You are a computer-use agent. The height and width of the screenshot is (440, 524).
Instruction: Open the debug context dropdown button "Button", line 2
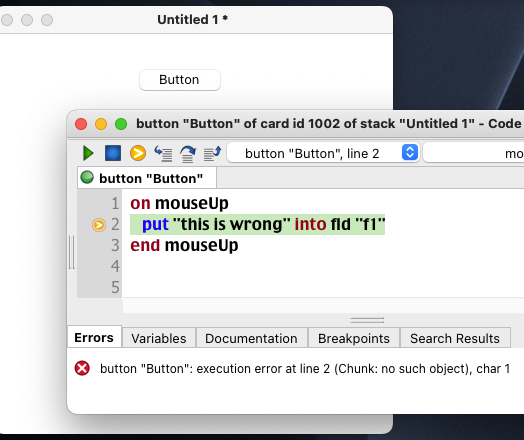point(323,153)
